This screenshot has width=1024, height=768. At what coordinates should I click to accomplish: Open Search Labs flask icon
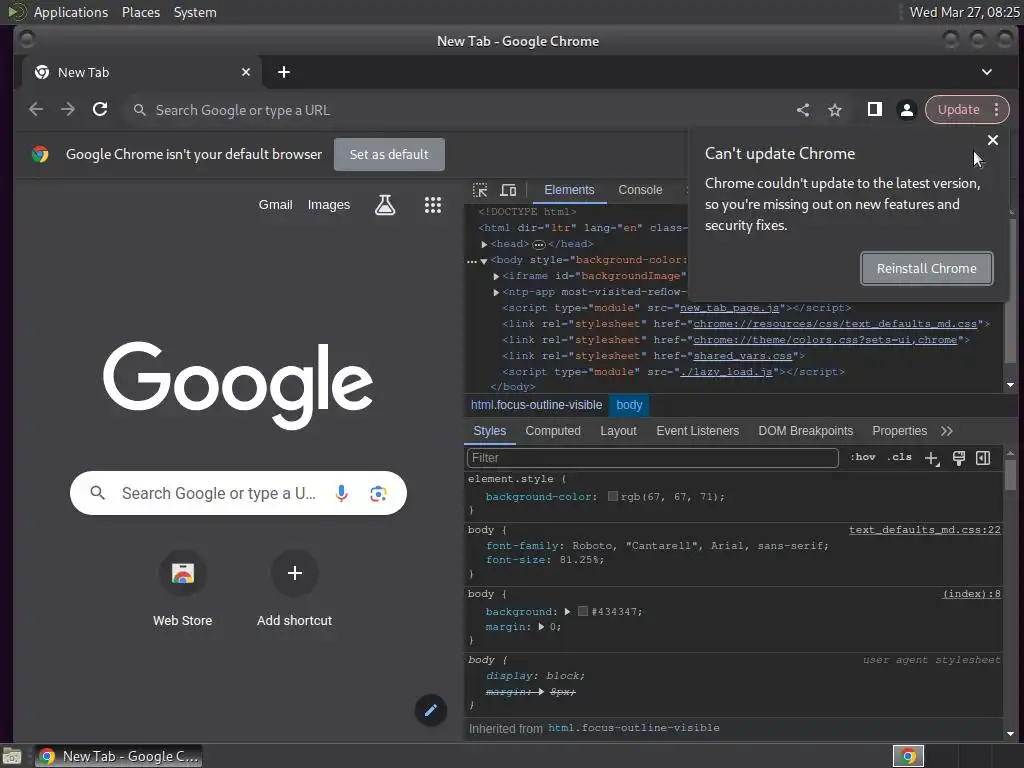pyautogui.click(x=385, y=205)
